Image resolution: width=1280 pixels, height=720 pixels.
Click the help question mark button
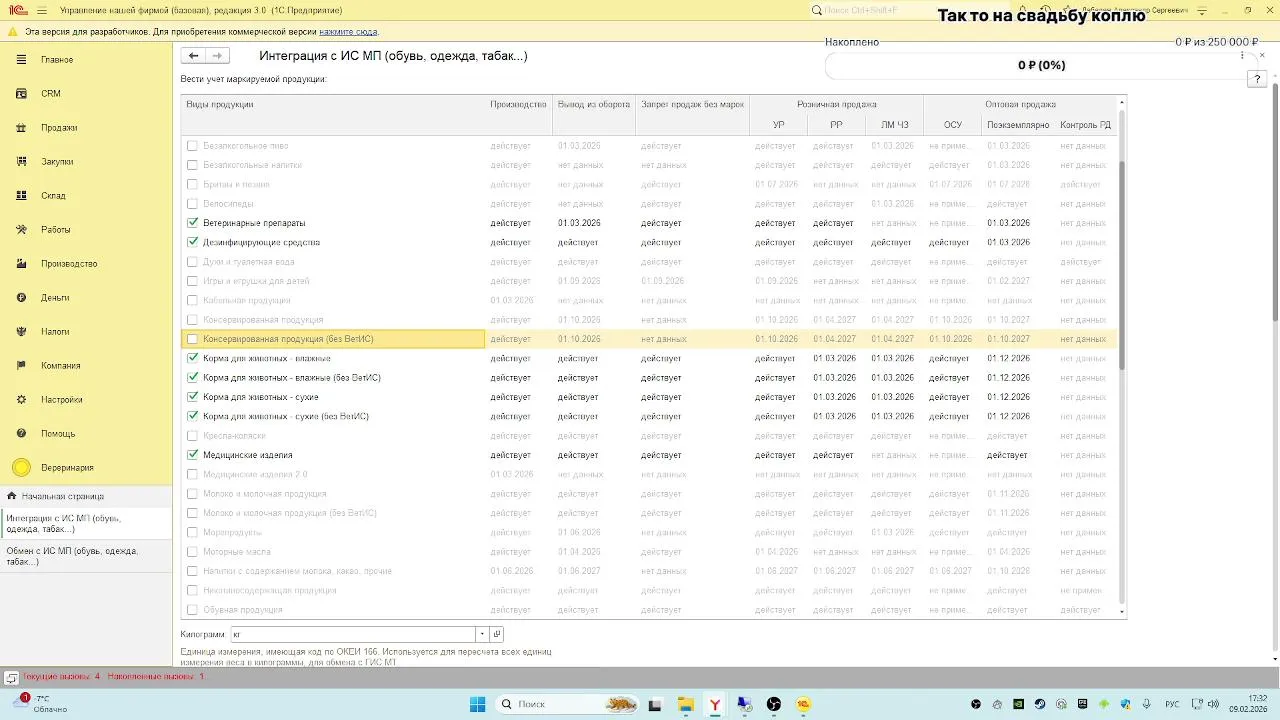tap(1257, 79)
